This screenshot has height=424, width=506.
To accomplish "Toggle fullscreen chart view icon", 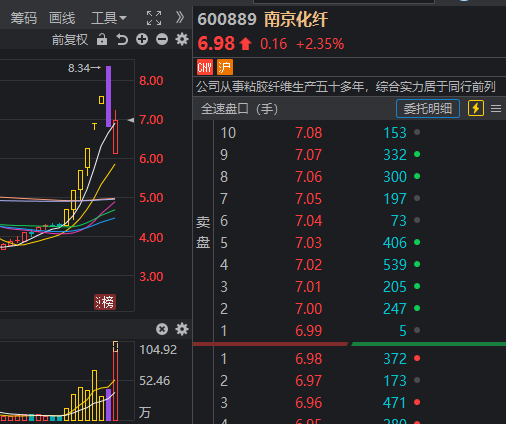I will click(154, 18).
